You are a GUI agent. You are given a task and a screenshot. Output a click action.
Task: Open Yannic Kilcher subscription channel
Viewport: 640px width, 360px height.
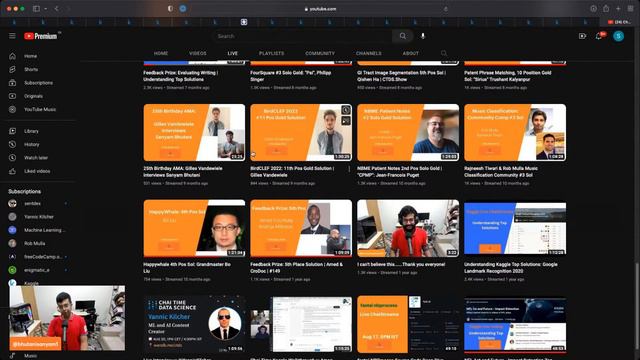point(39,217)
